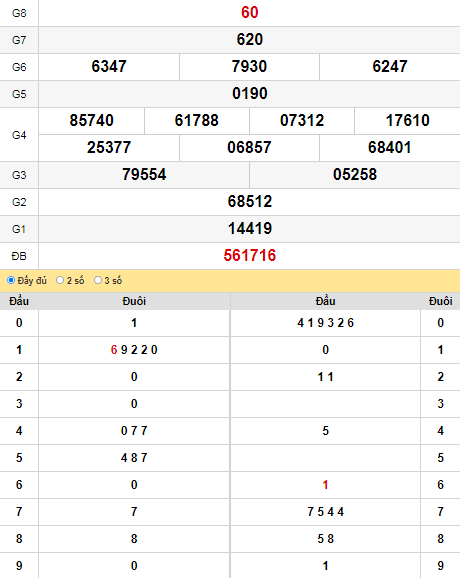Click tail digits "6 9 2 2 0" cell

pos(134,350)
